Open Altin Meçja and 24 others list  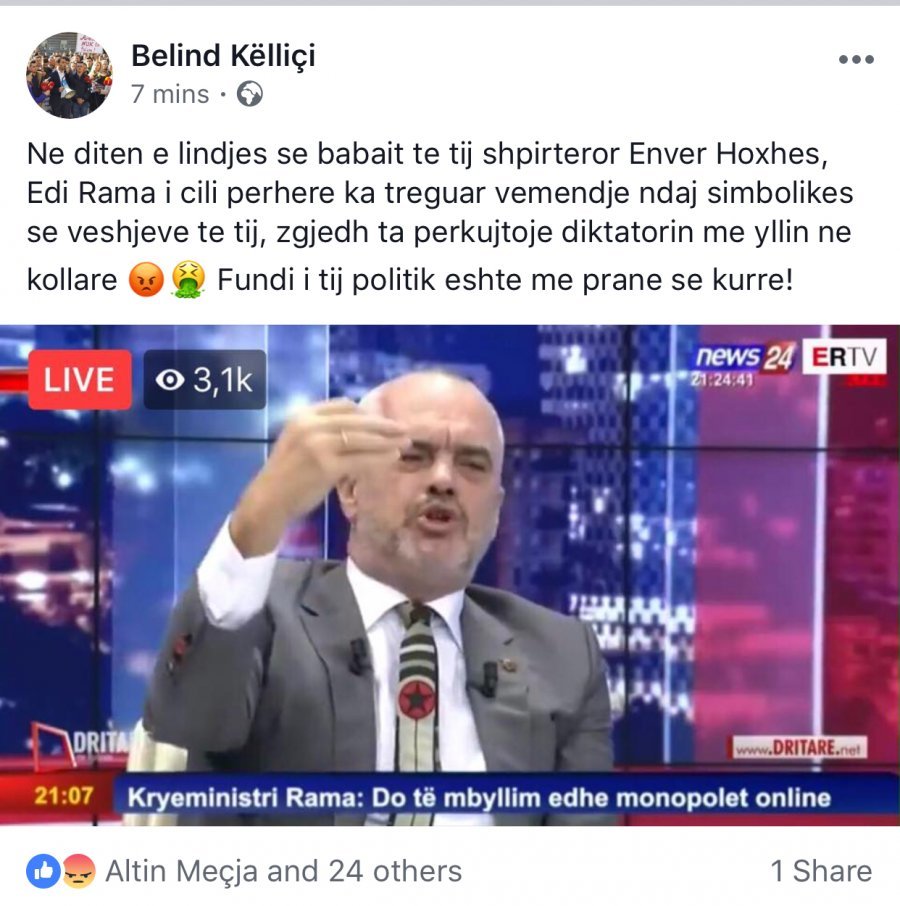tap(284, 871)
